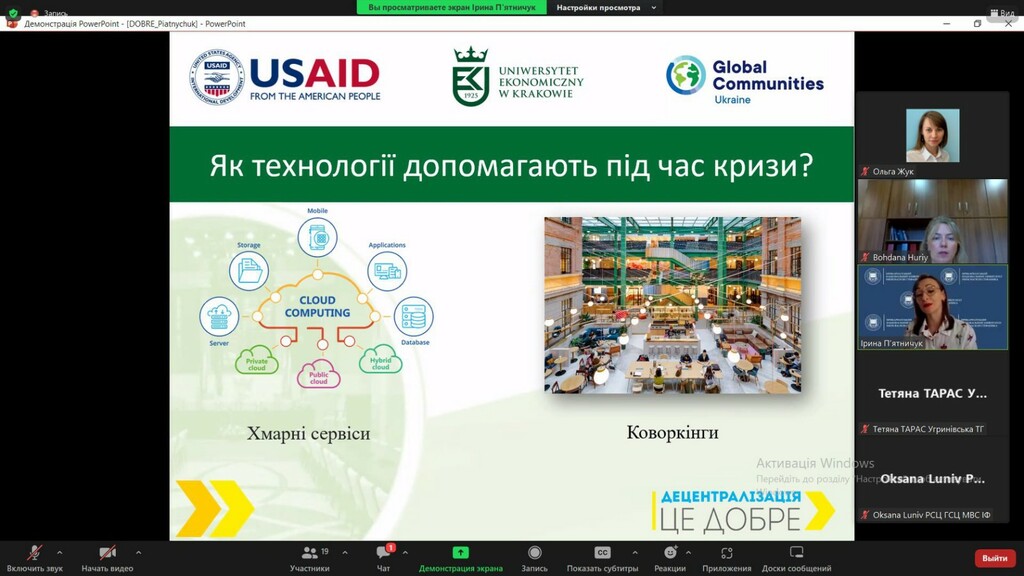This screenshot has height=576, width=1024.
Task: Open the Reactions smiley icon
Action: pyautogui.click(x=670, y=552)
